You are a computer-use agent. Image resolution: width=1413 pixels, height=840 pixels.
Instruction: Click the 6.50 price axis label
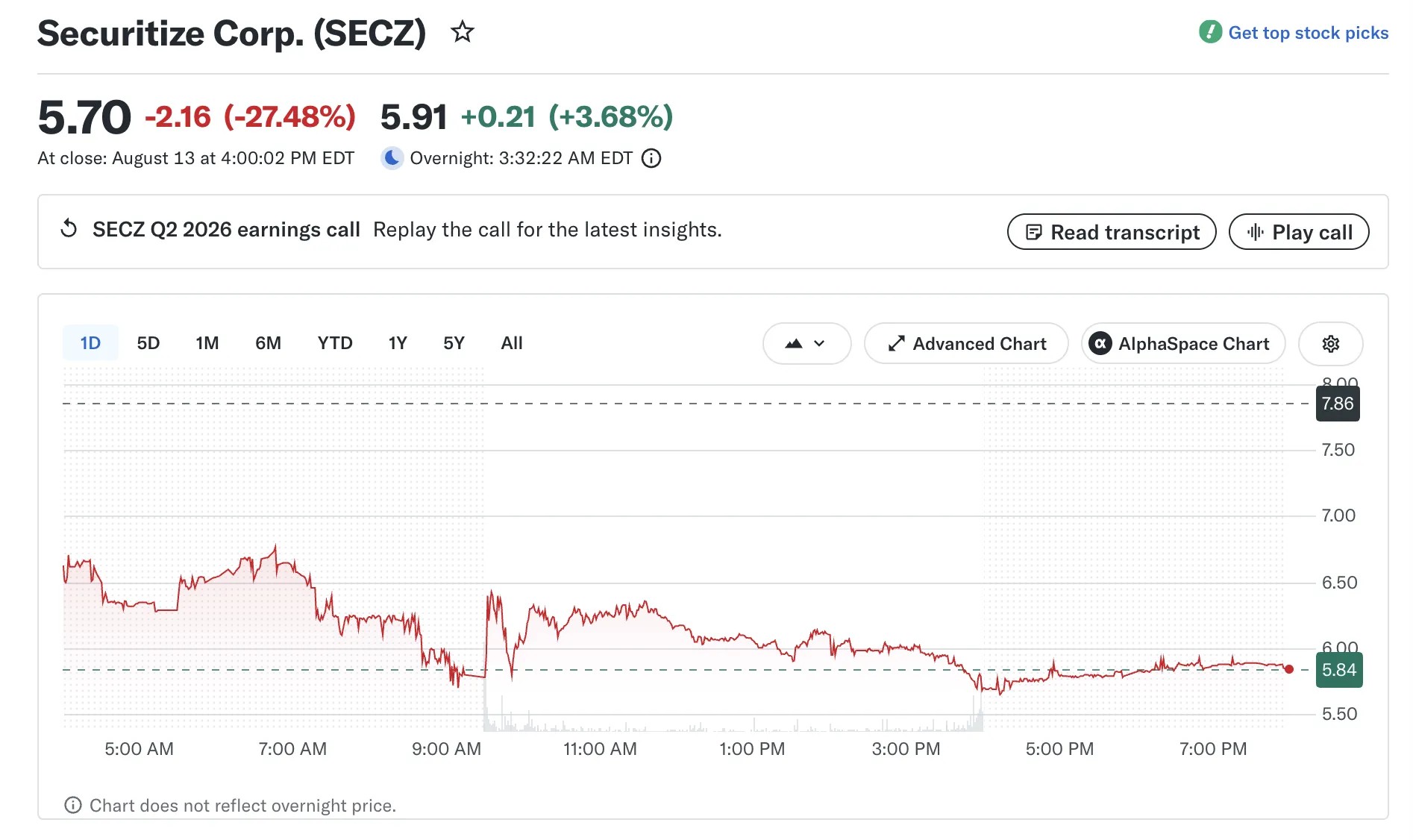coord(1339,583)
